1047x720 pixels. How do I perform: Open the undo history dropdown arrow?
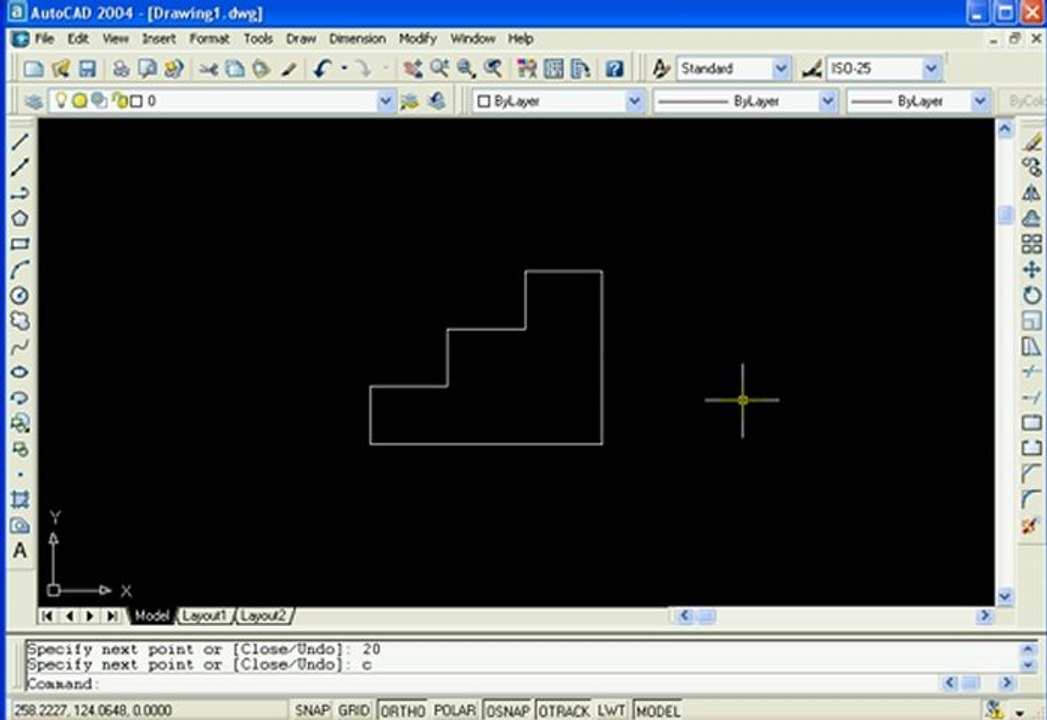tap(345, 69)
